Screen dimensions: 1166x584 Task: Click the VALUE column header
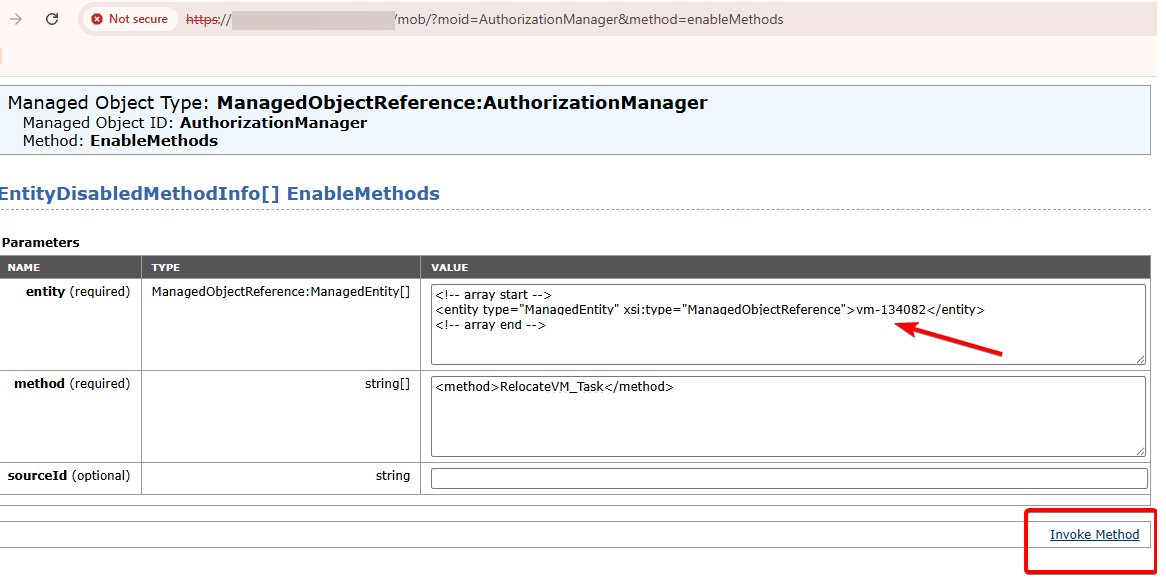tap(449, 268)
